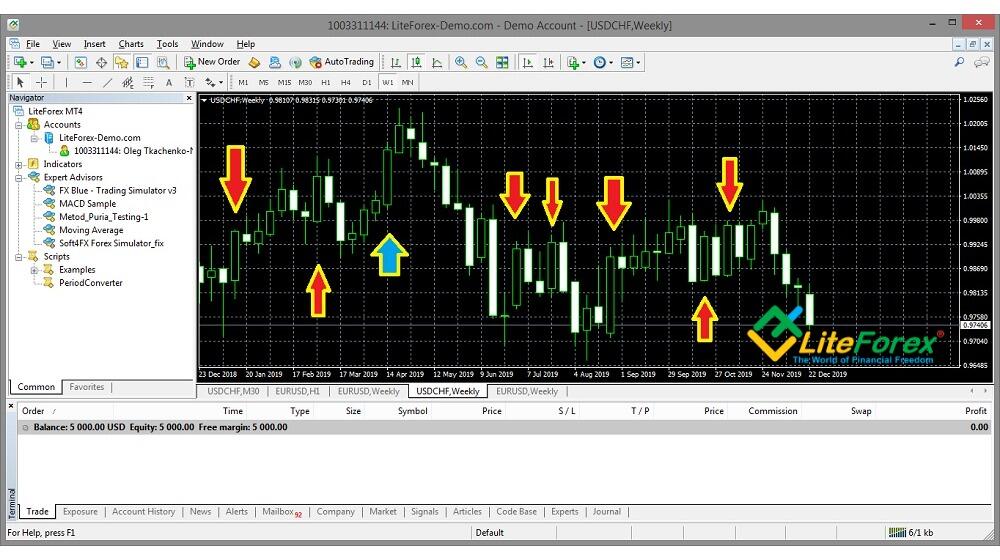Screen dimensions: 1000x560
Task: Select the crosshair tool
Action: pyautogui.click(x=42, y=82)
